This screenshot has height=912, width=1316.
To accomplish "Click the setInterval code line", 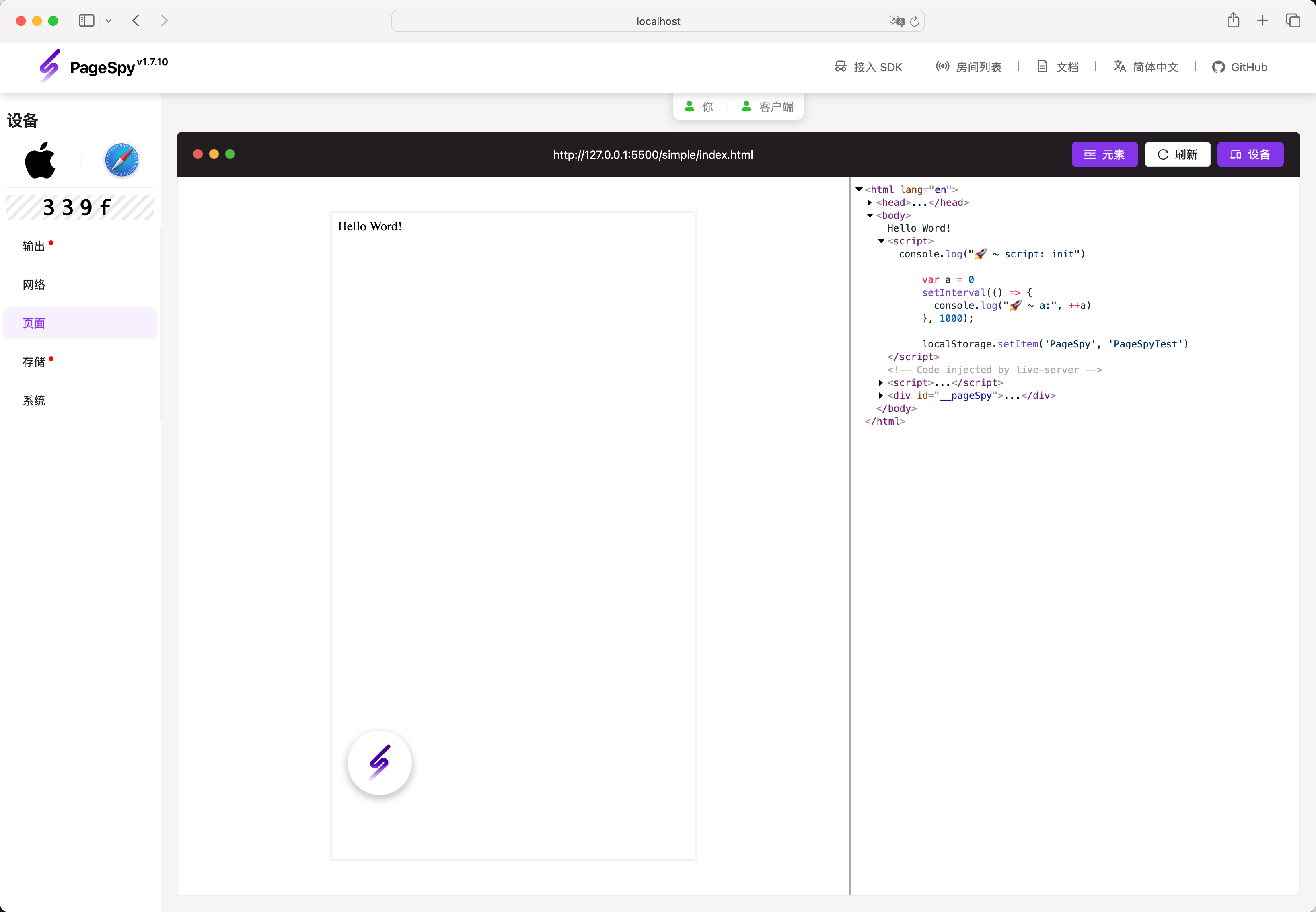I will [977, 293].
